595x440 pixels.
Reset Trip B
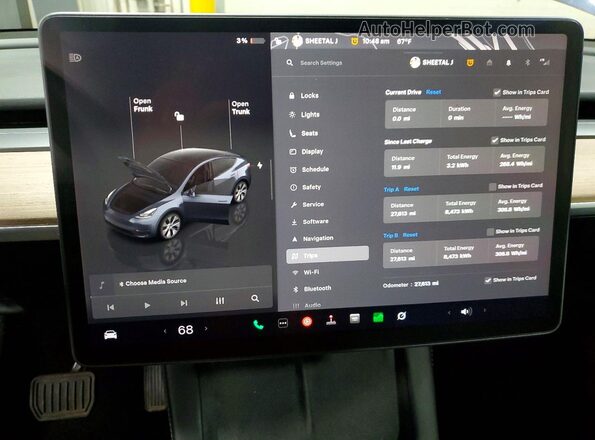410,235
